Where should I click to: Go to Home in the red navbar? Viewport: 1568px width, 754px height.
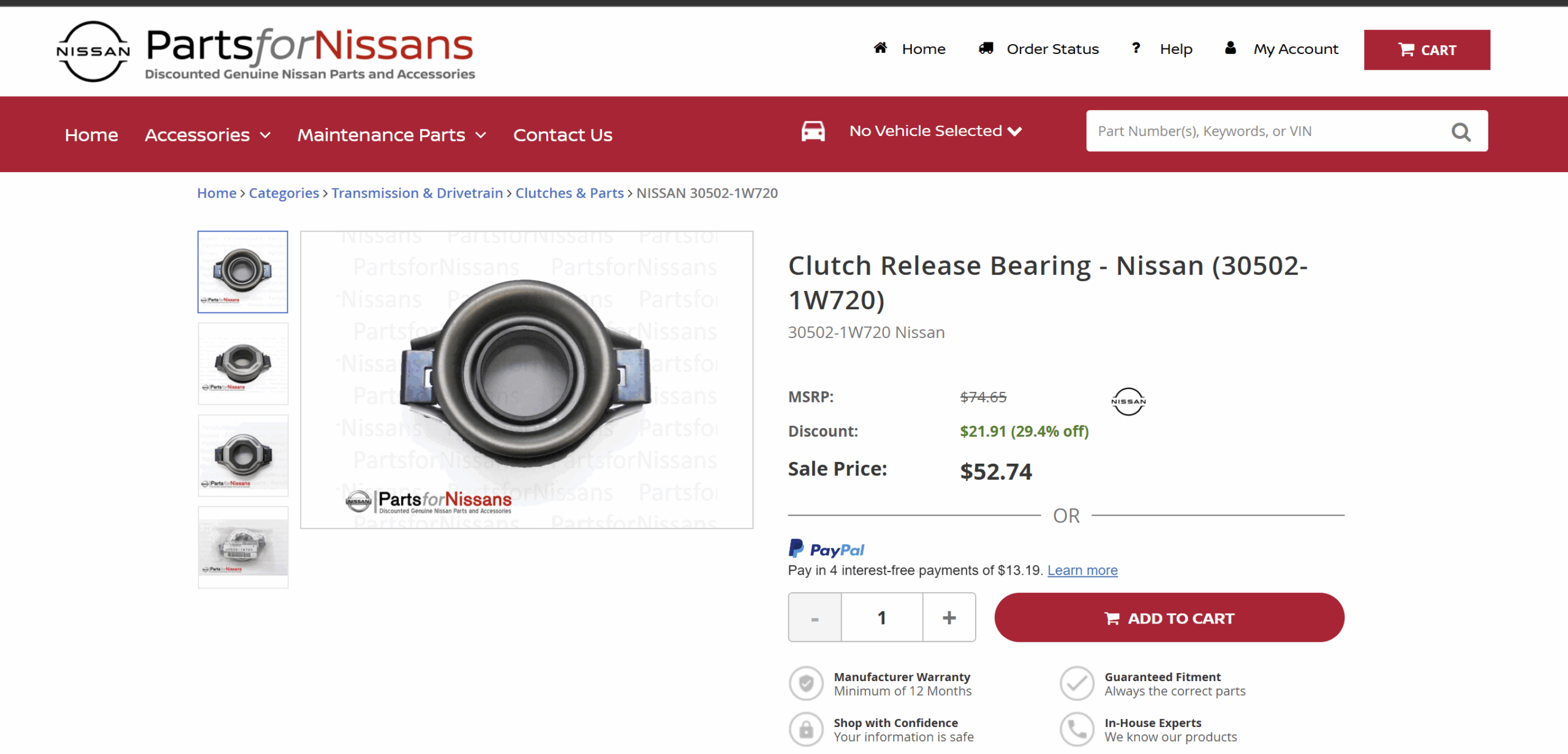[x=91, y=135]
